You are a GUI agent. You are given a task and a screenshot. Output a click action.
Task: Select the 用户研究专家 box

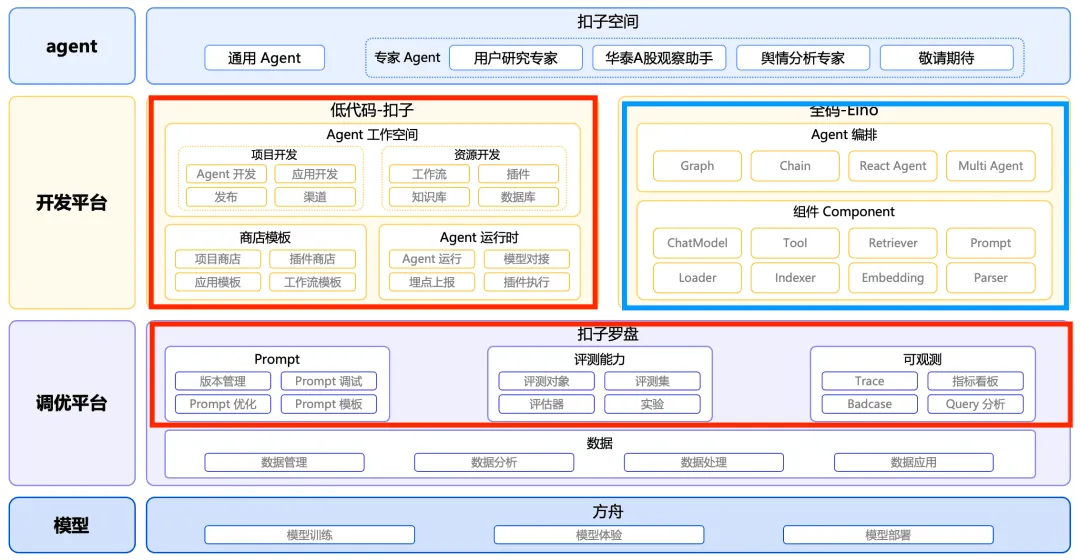pyautogui.click(x=516, y=58)
